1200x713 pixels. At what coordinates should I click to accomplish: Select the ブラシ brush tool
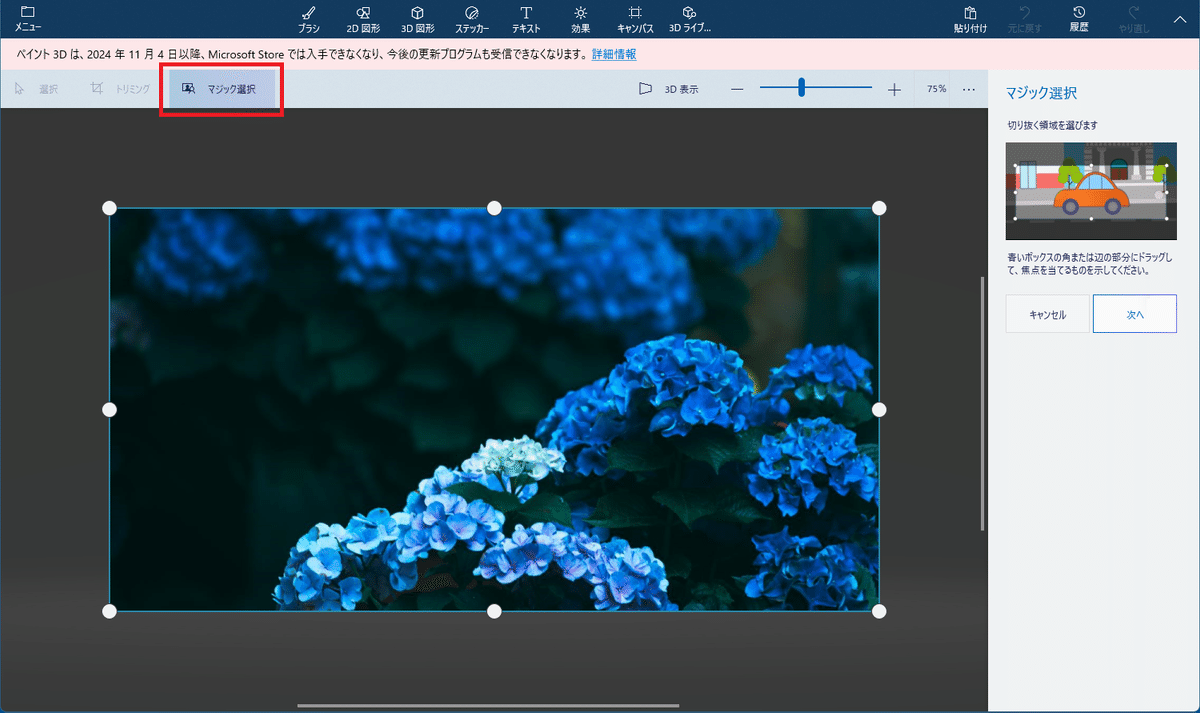pos(309,18)
